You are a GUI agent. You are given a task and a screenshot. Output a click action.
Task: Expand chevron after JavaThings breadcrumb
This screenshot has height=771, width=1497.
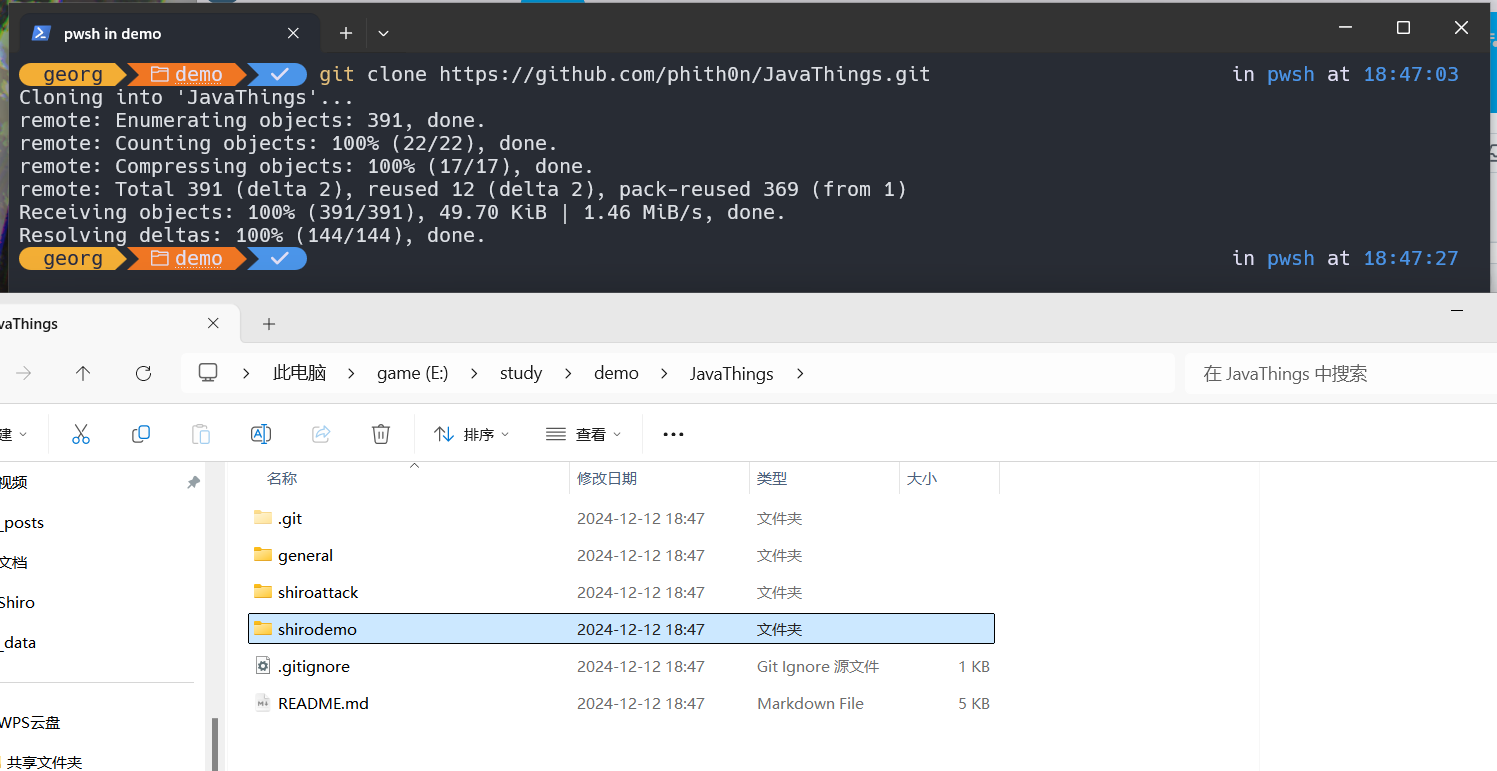coord(799,373)
